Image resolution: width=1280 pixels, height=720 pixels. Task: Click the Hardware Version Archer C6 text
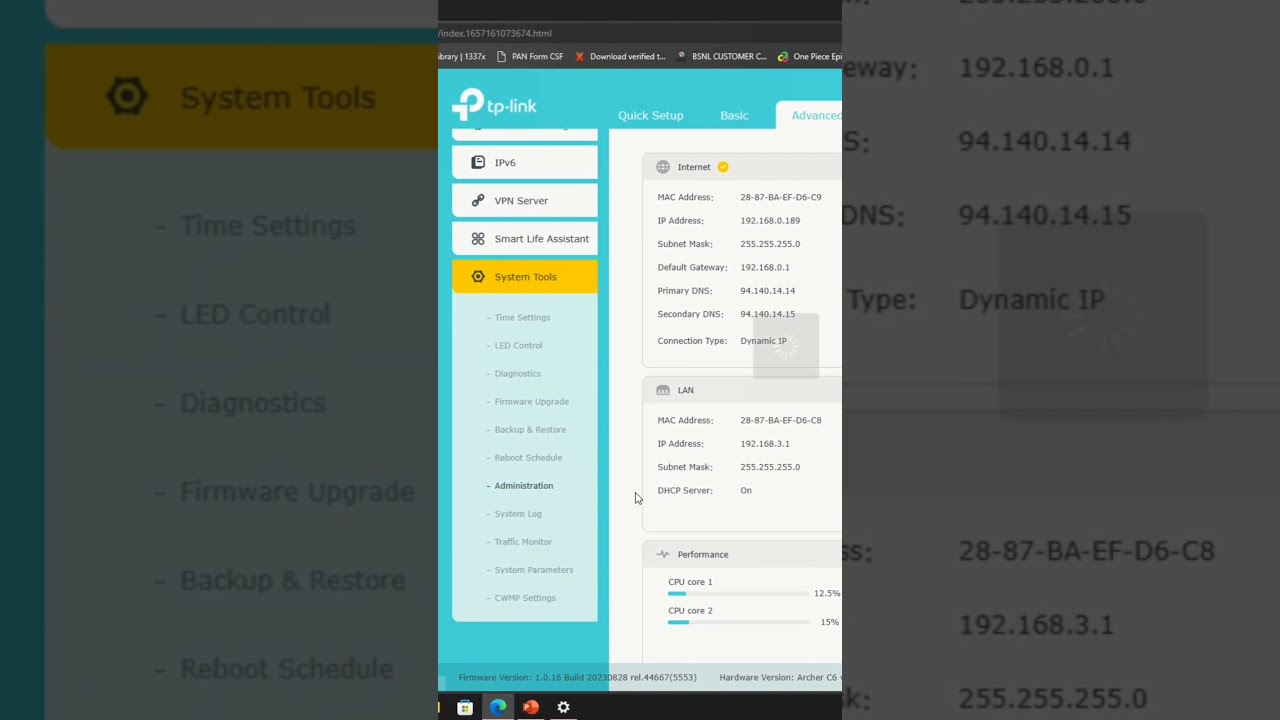click(780, 677)
